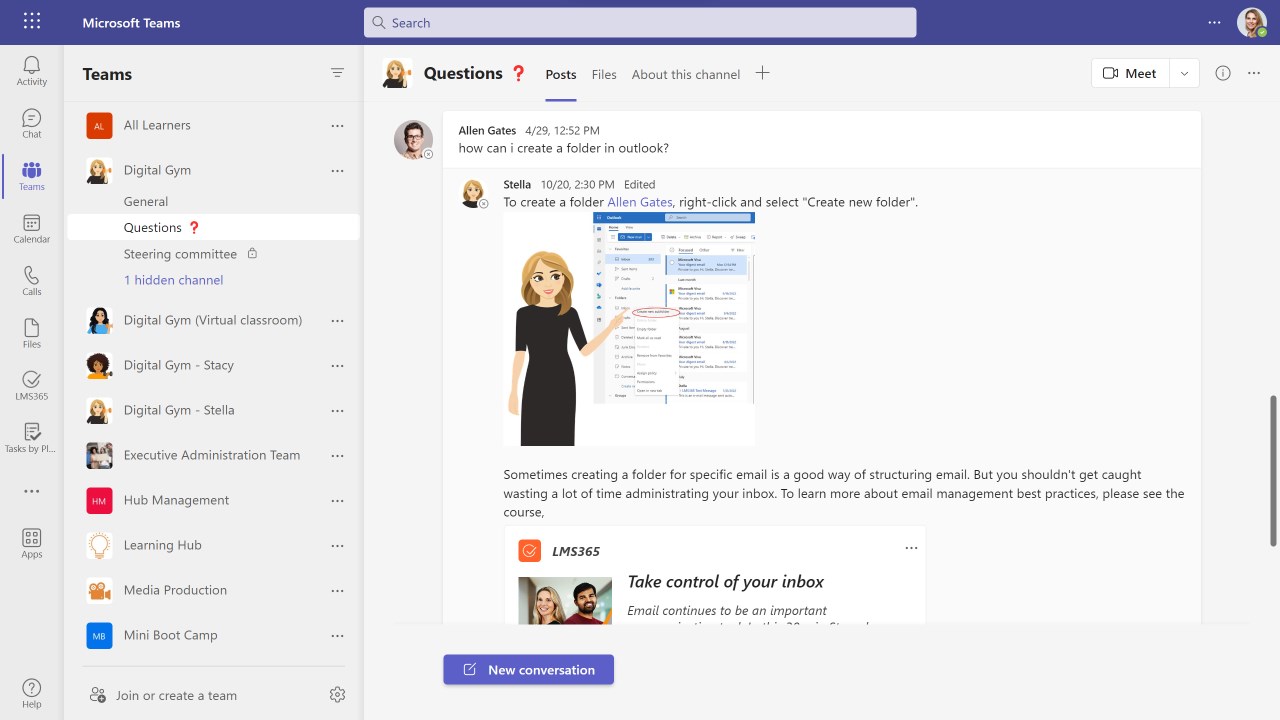Open more options for Media Production team
Viewport: 1280px width, 720px height.
pos(337,590)
